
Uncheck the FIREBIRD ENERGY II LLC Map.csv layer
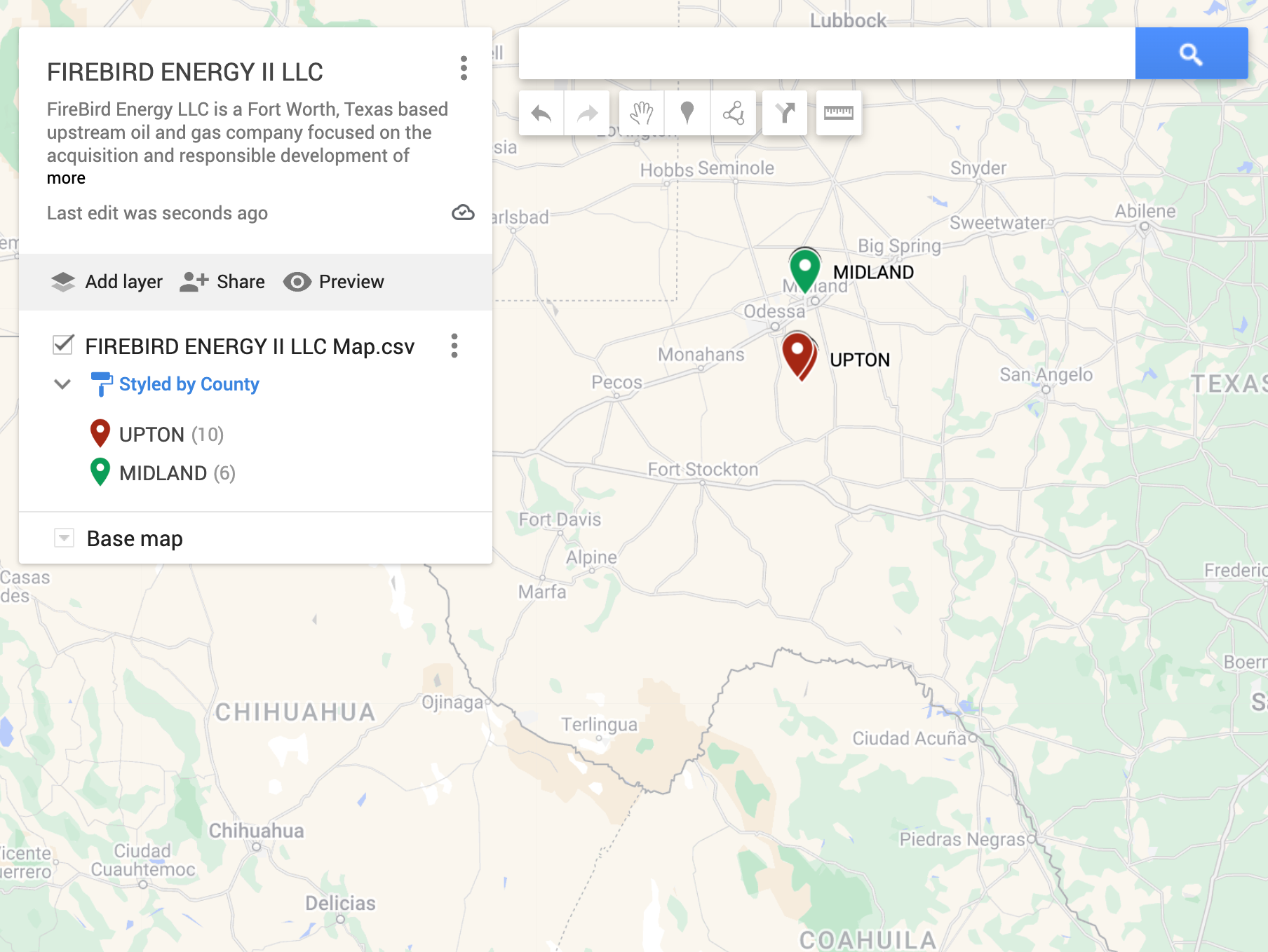tap(63, 345)
